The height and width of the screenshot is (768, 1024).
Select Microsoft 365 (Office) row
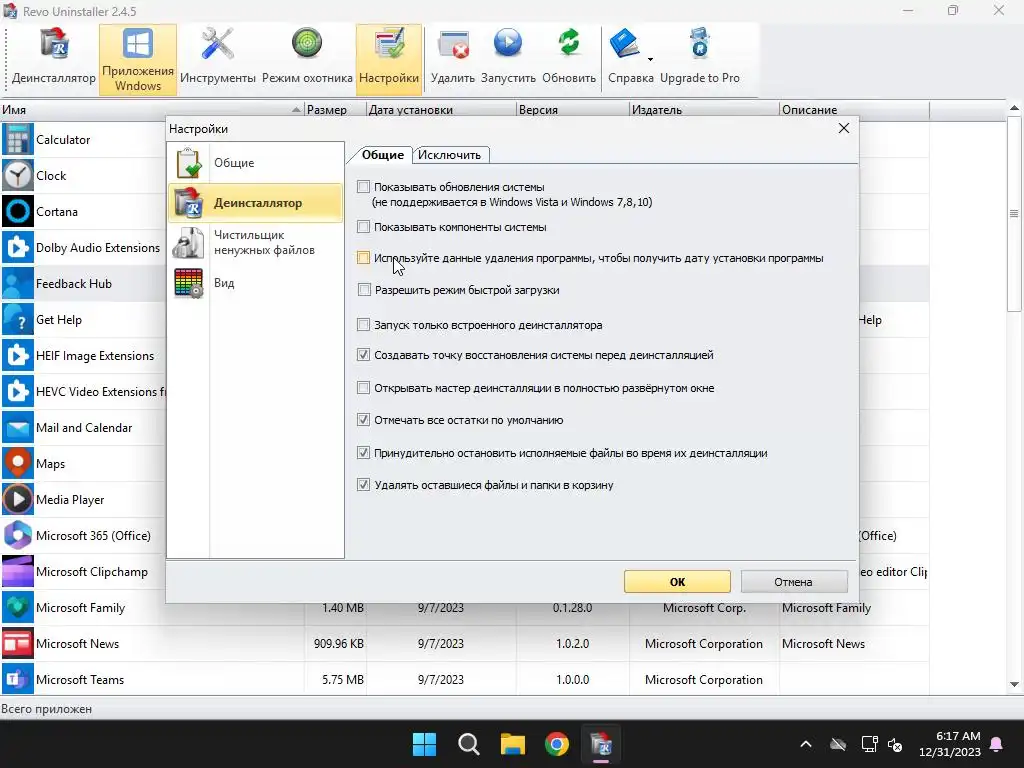[x=83, y=536]
